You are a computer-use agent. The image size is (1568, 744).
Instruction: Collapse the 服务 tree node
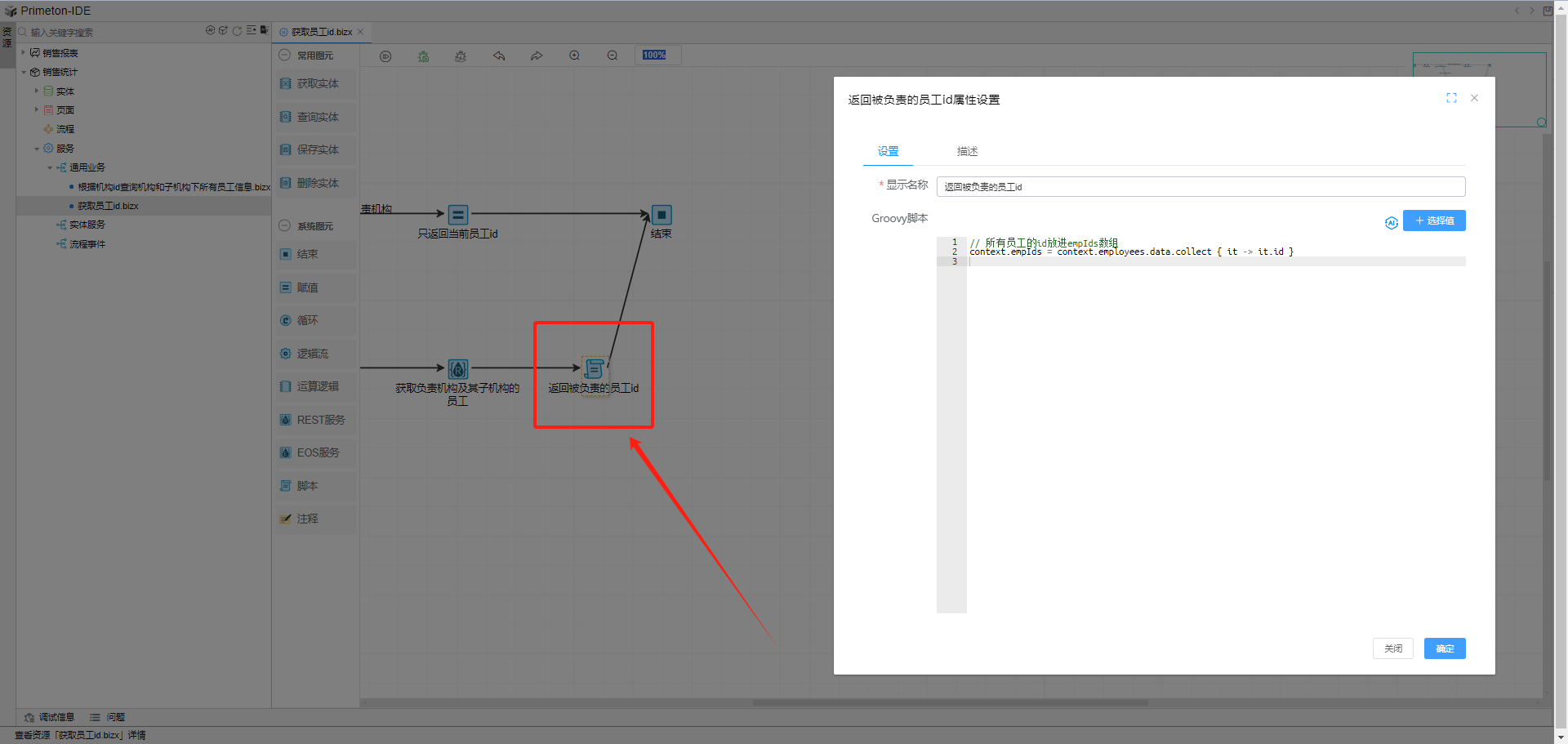[37, 149]
